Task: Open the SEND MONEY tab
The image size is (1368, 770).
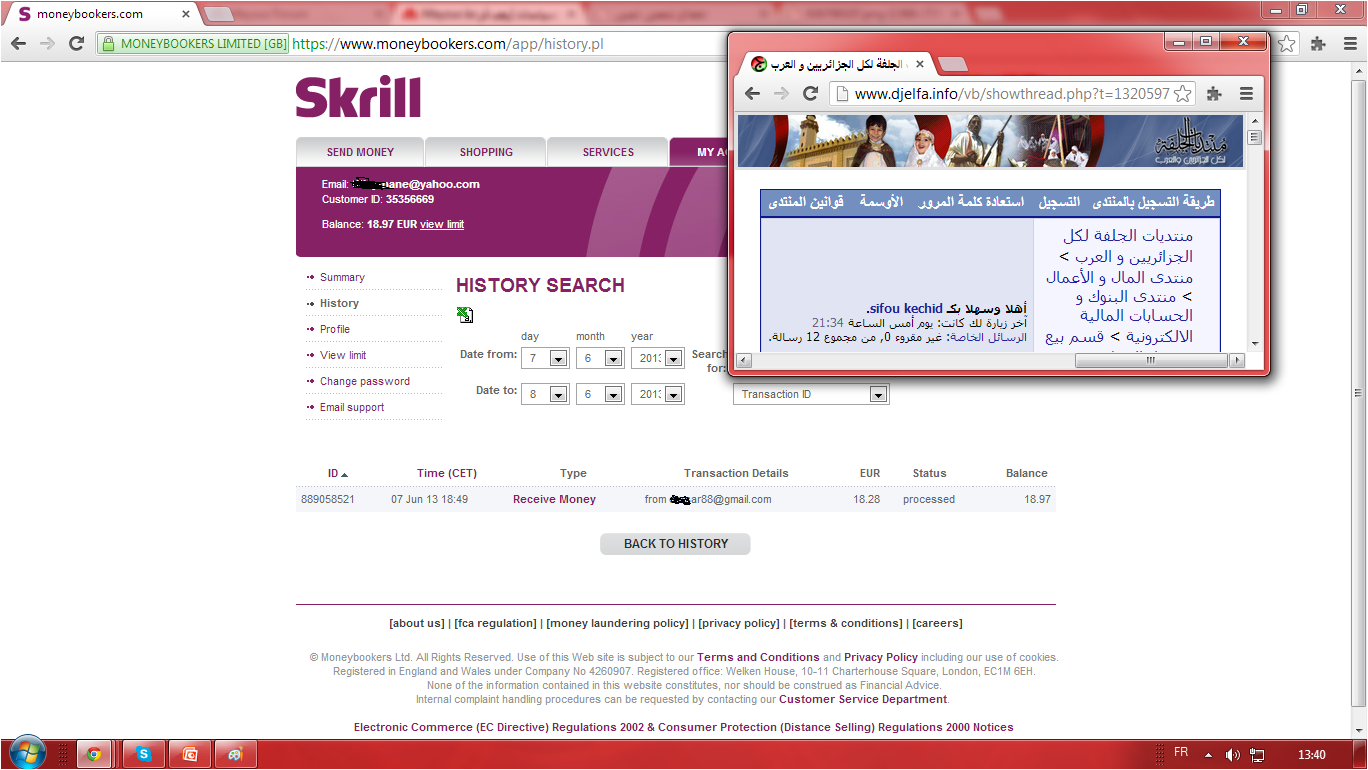Action: pos(360,152)
